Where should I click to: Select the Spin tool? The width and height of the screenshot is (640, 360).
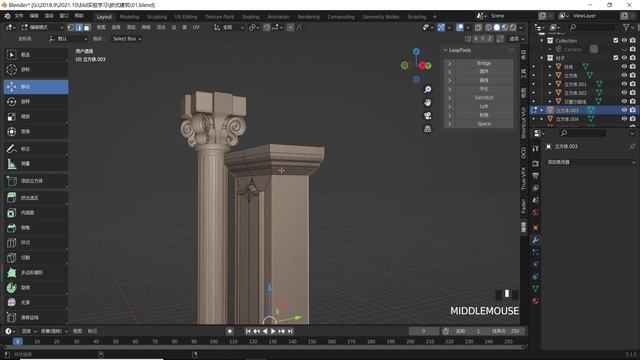coord(35,287)
